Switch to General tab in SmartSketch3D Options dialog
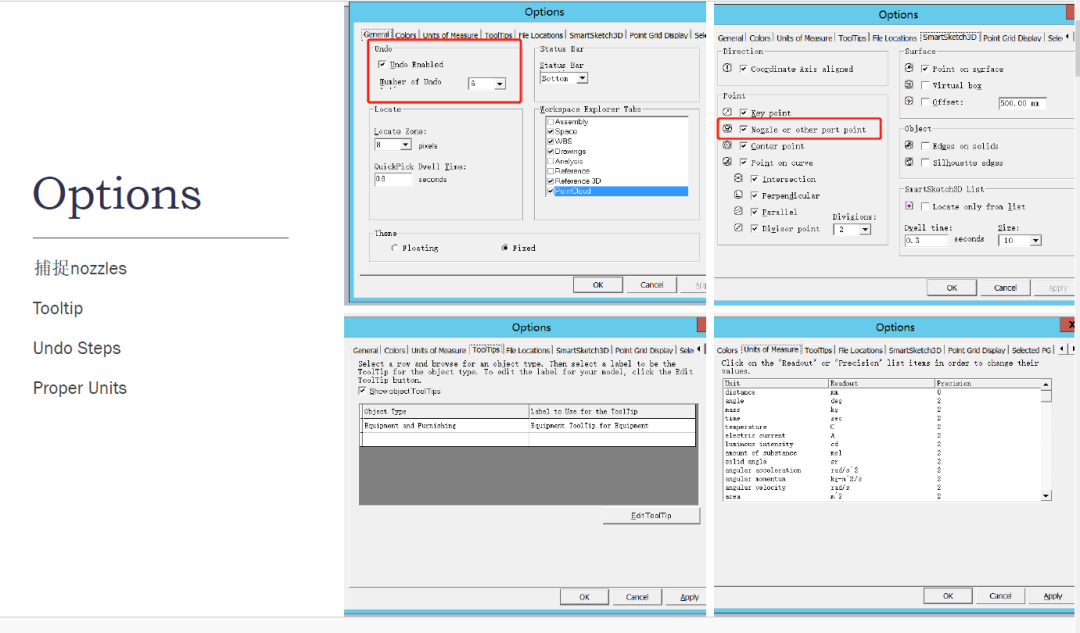This screenshot has height=633, width=1080. coord(730,38)
